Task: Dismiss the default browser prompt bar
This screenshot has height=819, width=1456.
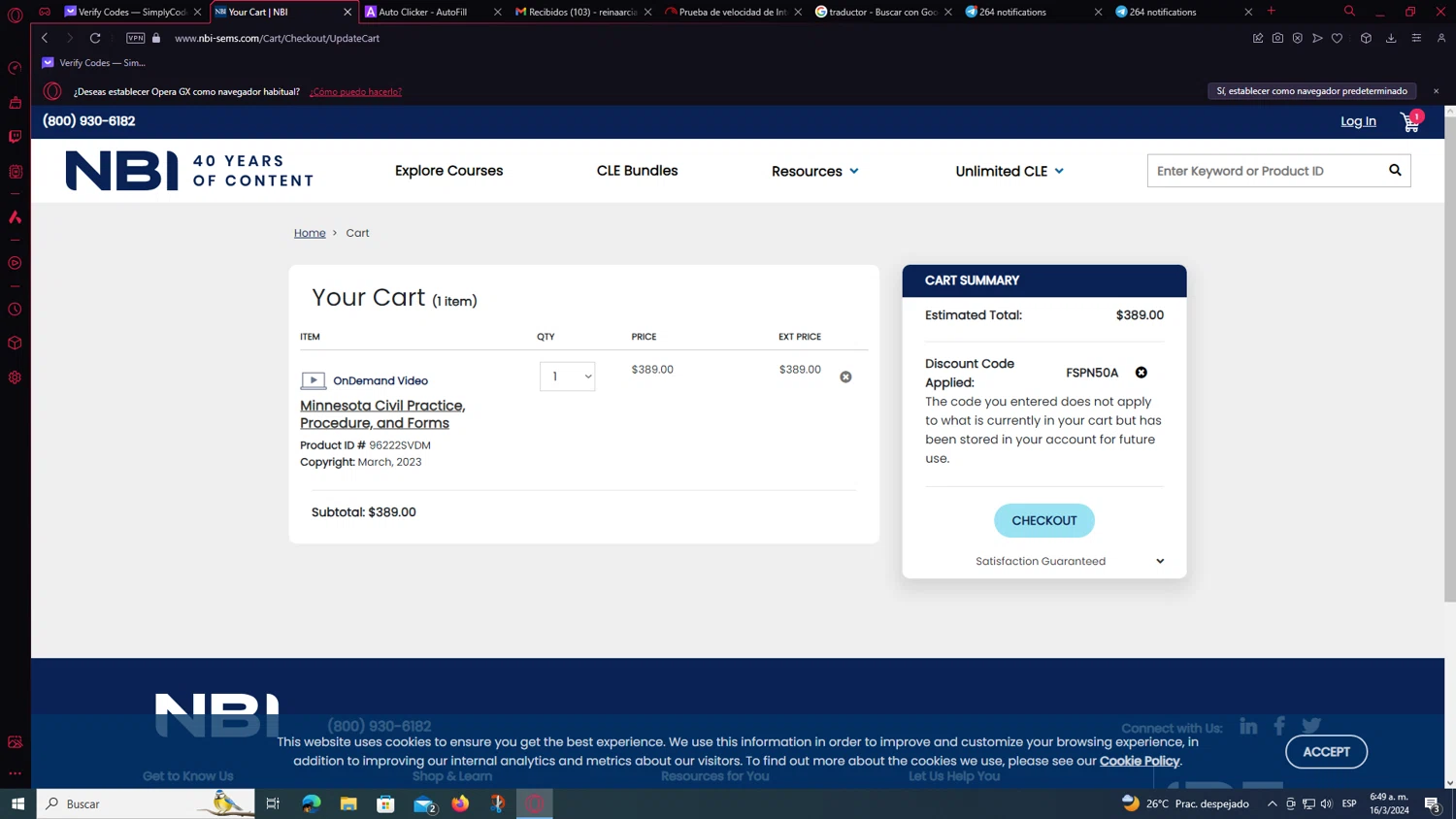Action: click(1436, 91)
